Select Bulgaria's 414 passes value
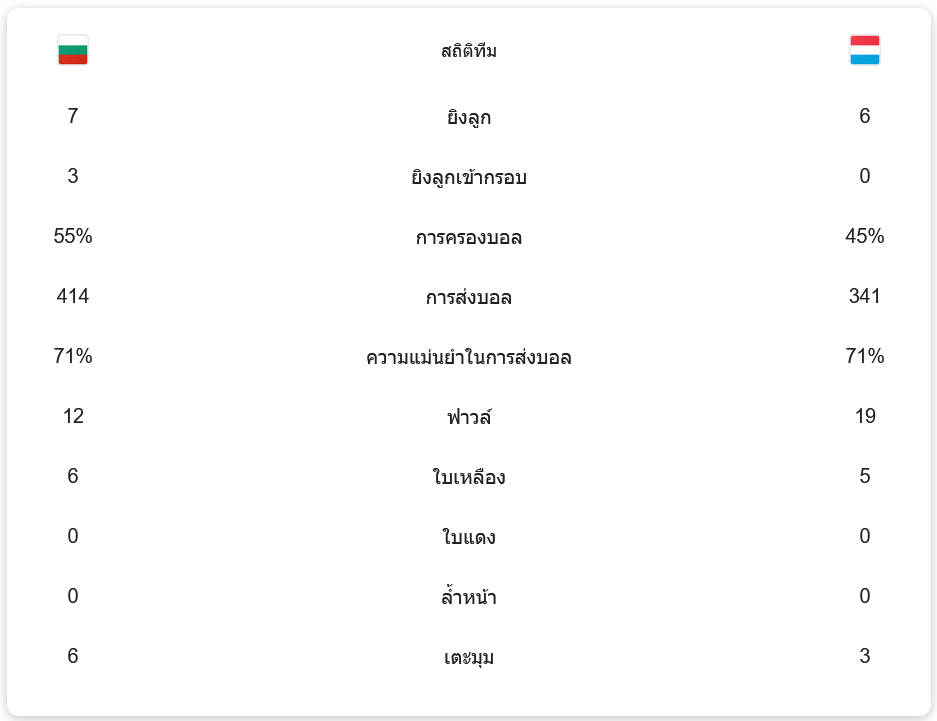This screenshot has width=937, height=721. click(x=73, y=296)
